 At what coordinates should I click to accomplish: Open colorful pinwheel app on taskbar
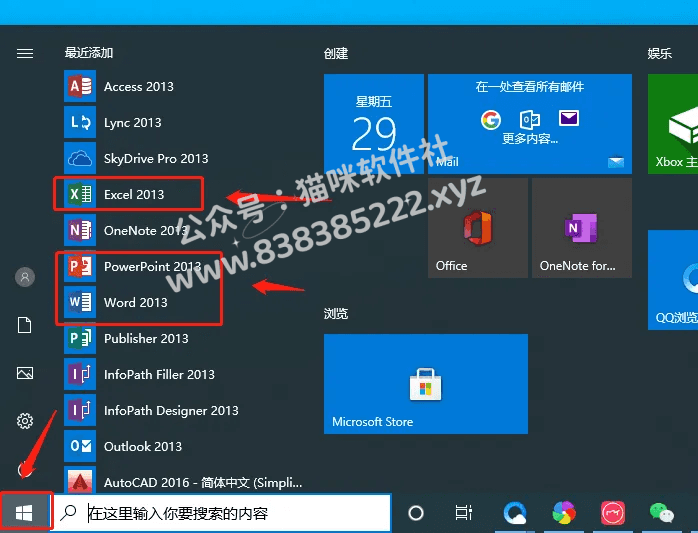click(564, 513)
